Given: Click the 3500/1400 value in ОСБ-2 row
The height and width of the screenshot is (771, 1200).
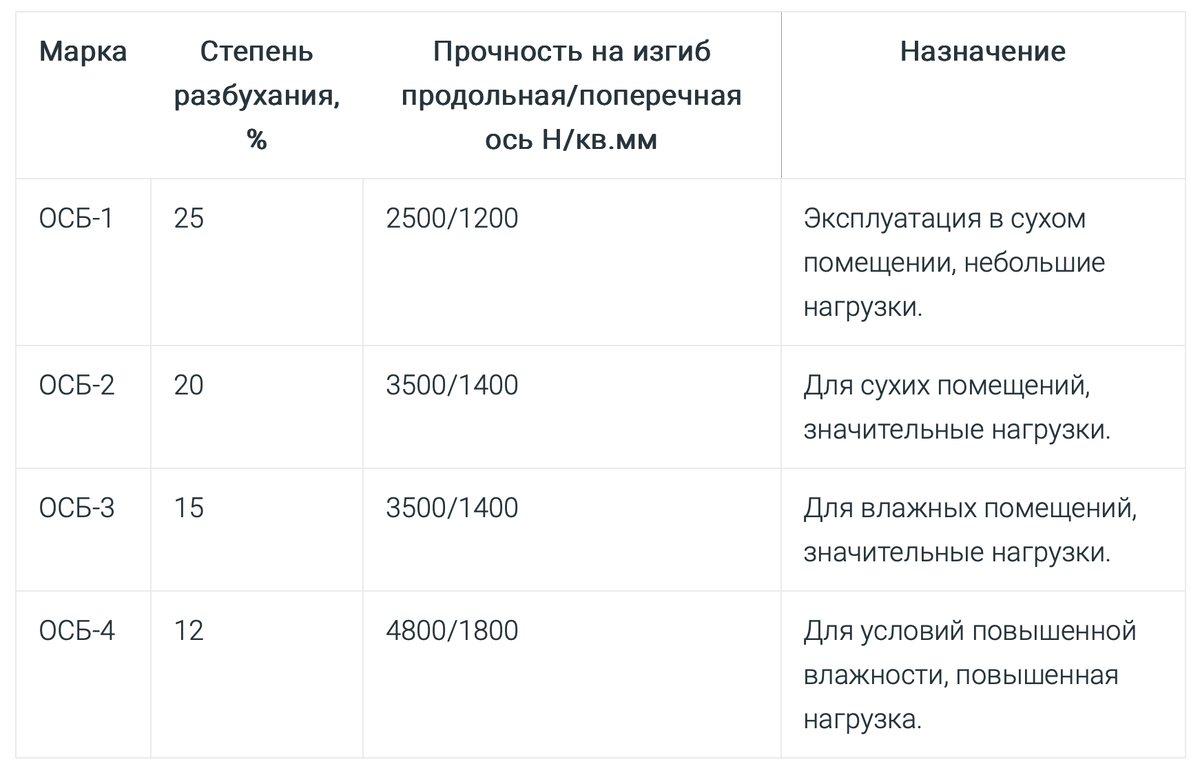Looking at the screenshot, I should tap(452, 384).
